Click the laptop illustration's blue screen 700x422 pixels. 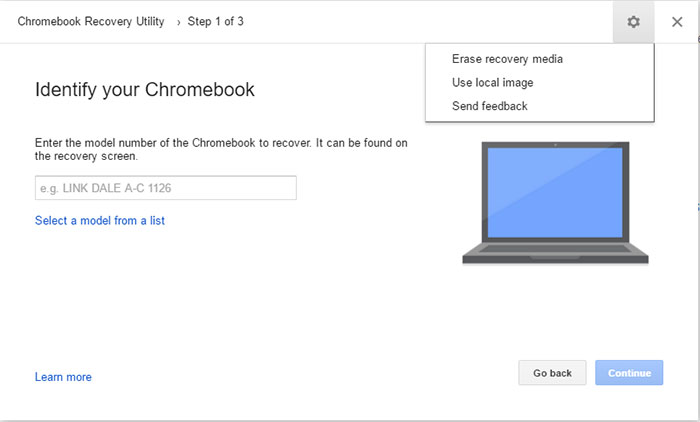click(554, 192)
